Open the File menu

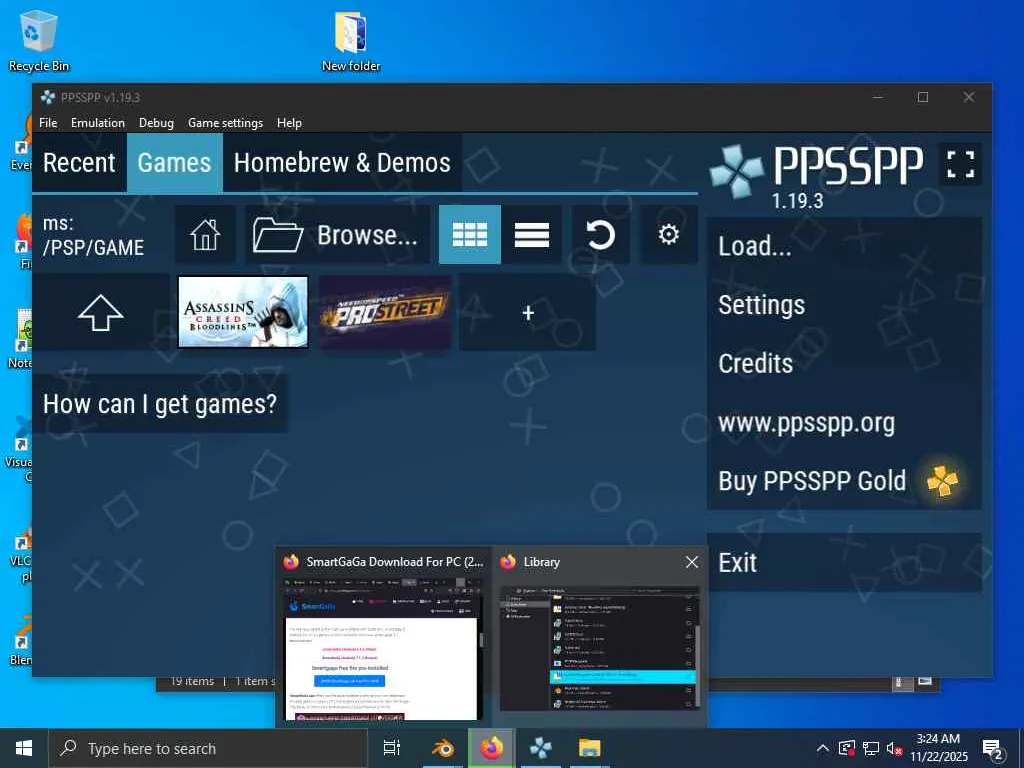tap(48, 123)
